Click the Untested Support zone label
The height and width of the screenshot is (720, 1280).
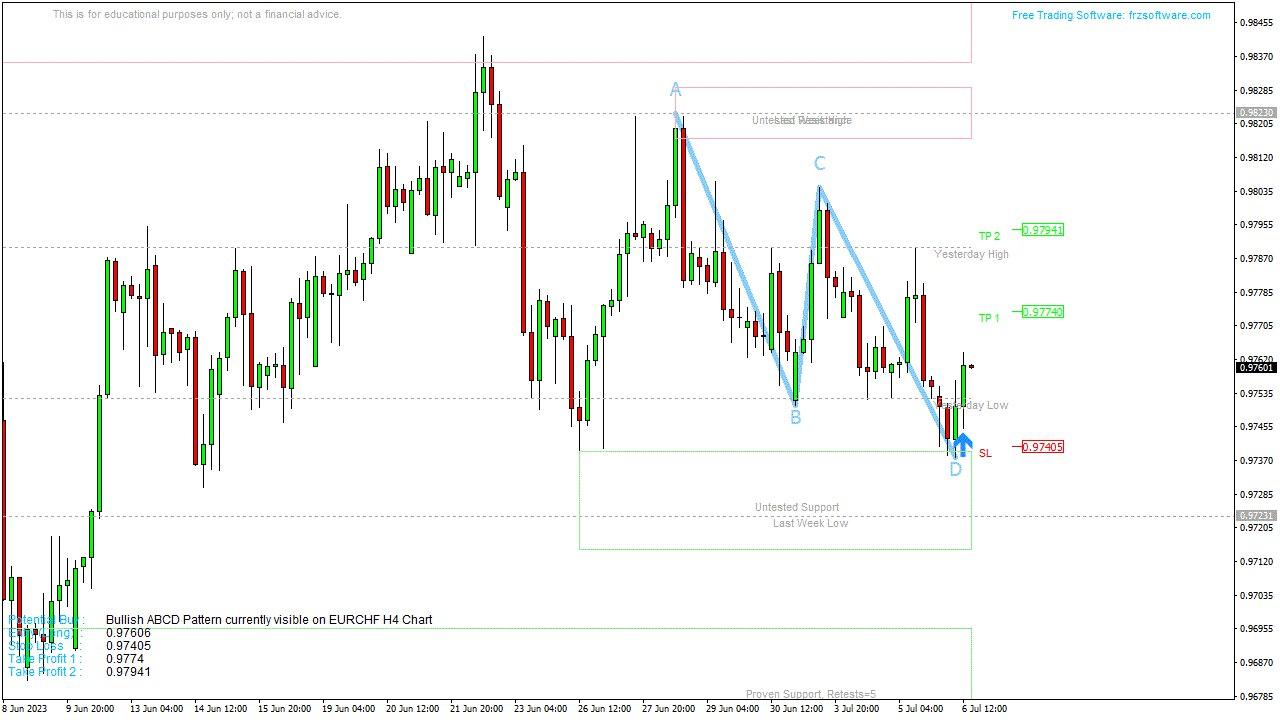797,507
